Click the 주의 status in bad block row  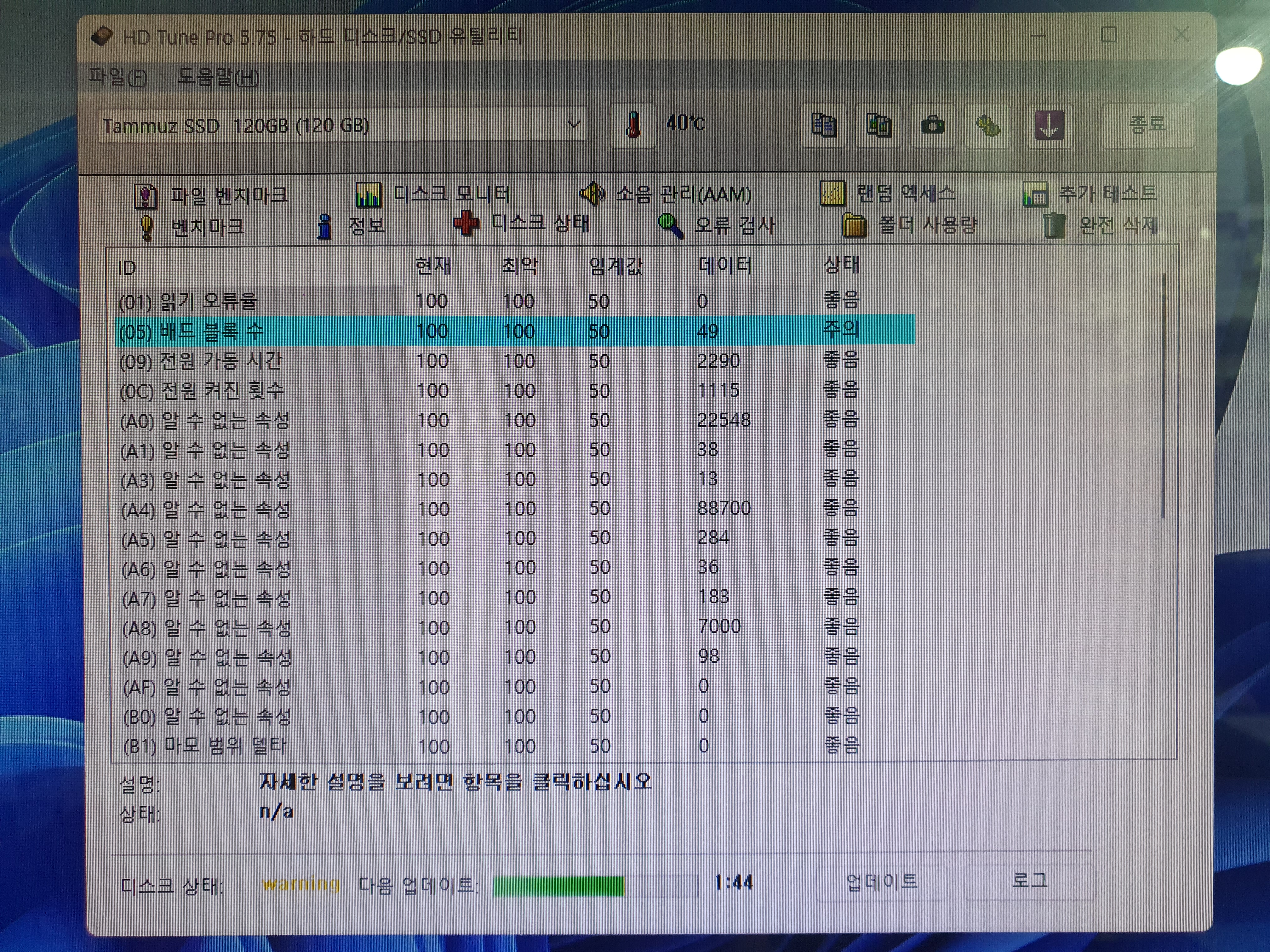pos(841,329)
